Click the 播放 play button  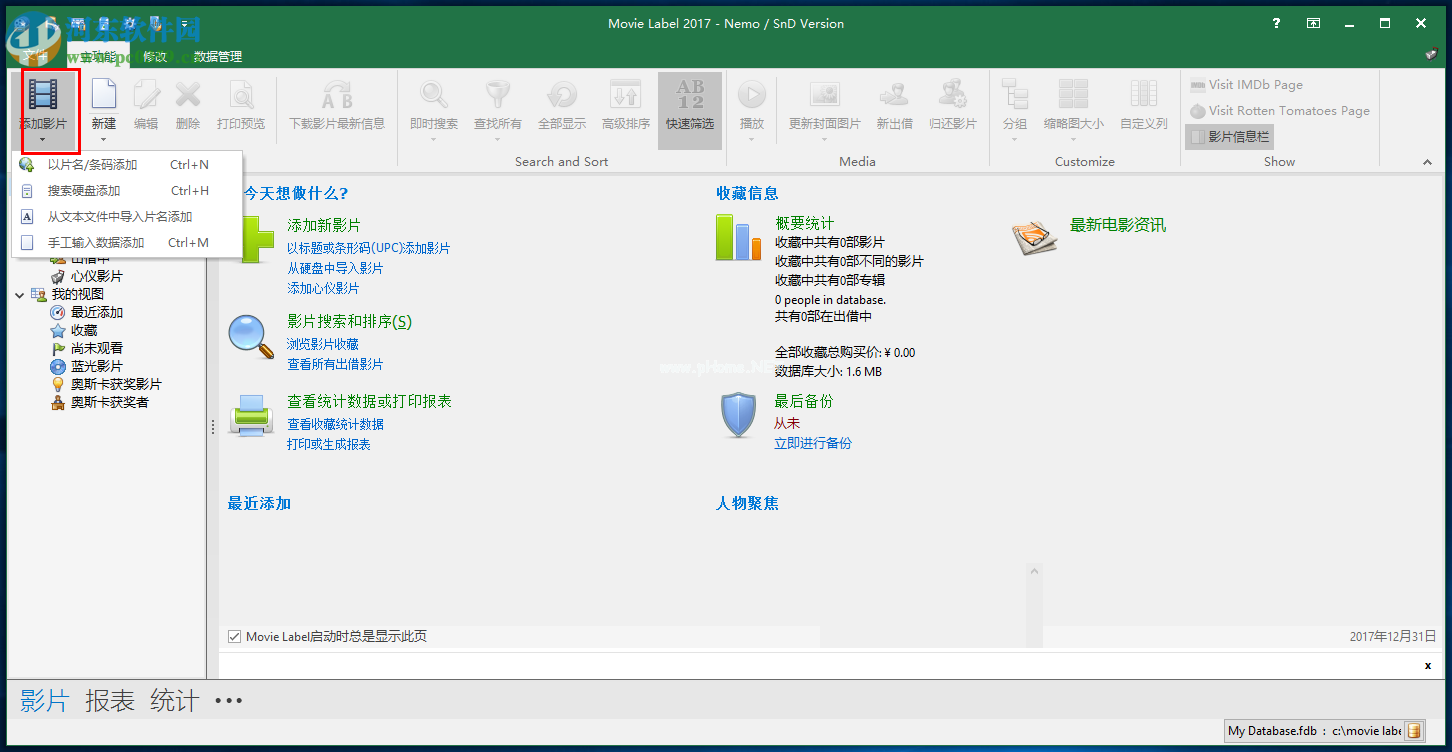point(751,95)
